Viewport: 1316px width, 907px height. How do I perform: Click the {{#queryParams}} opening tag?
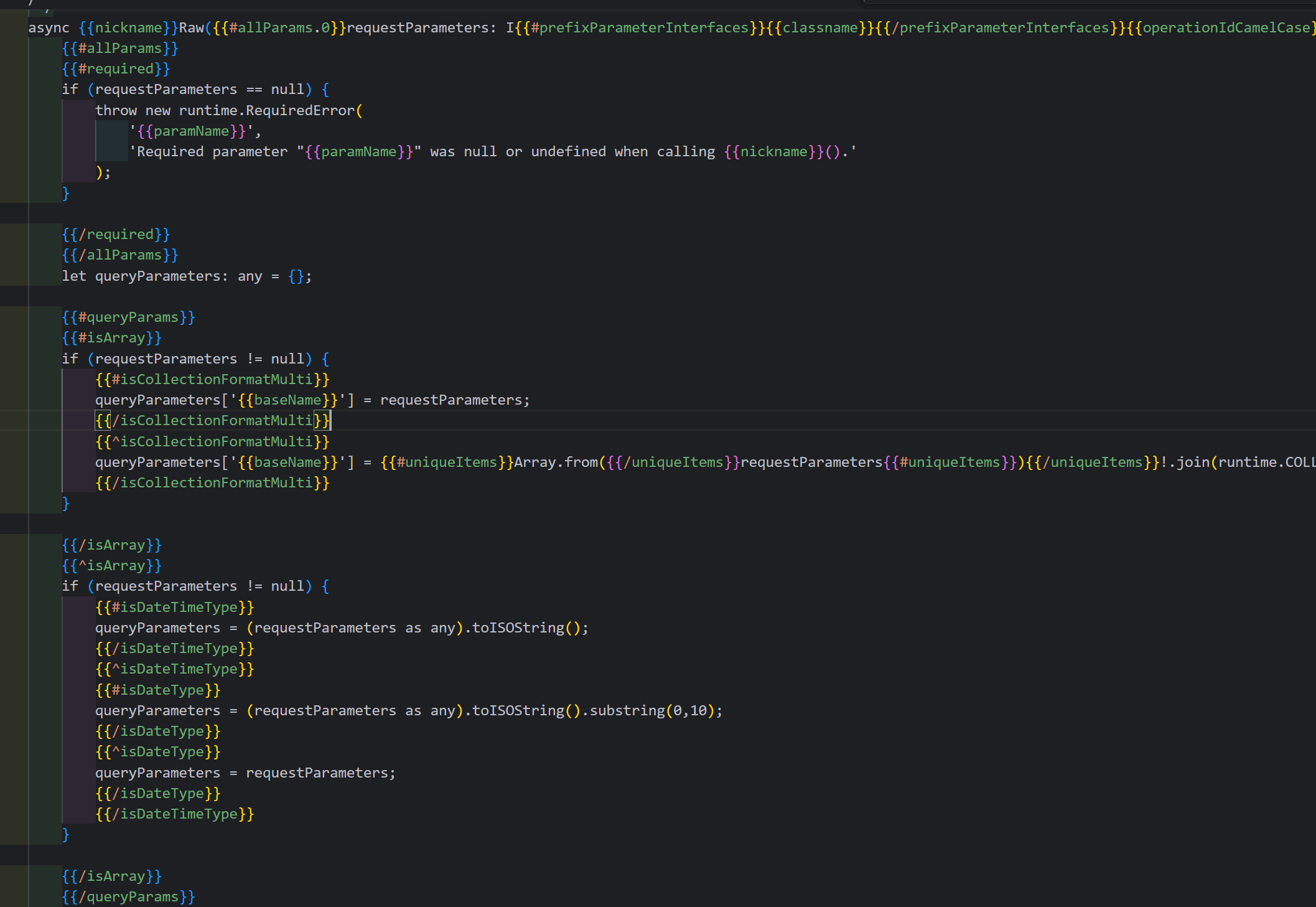pyautogui.click(x=128, y=317)
